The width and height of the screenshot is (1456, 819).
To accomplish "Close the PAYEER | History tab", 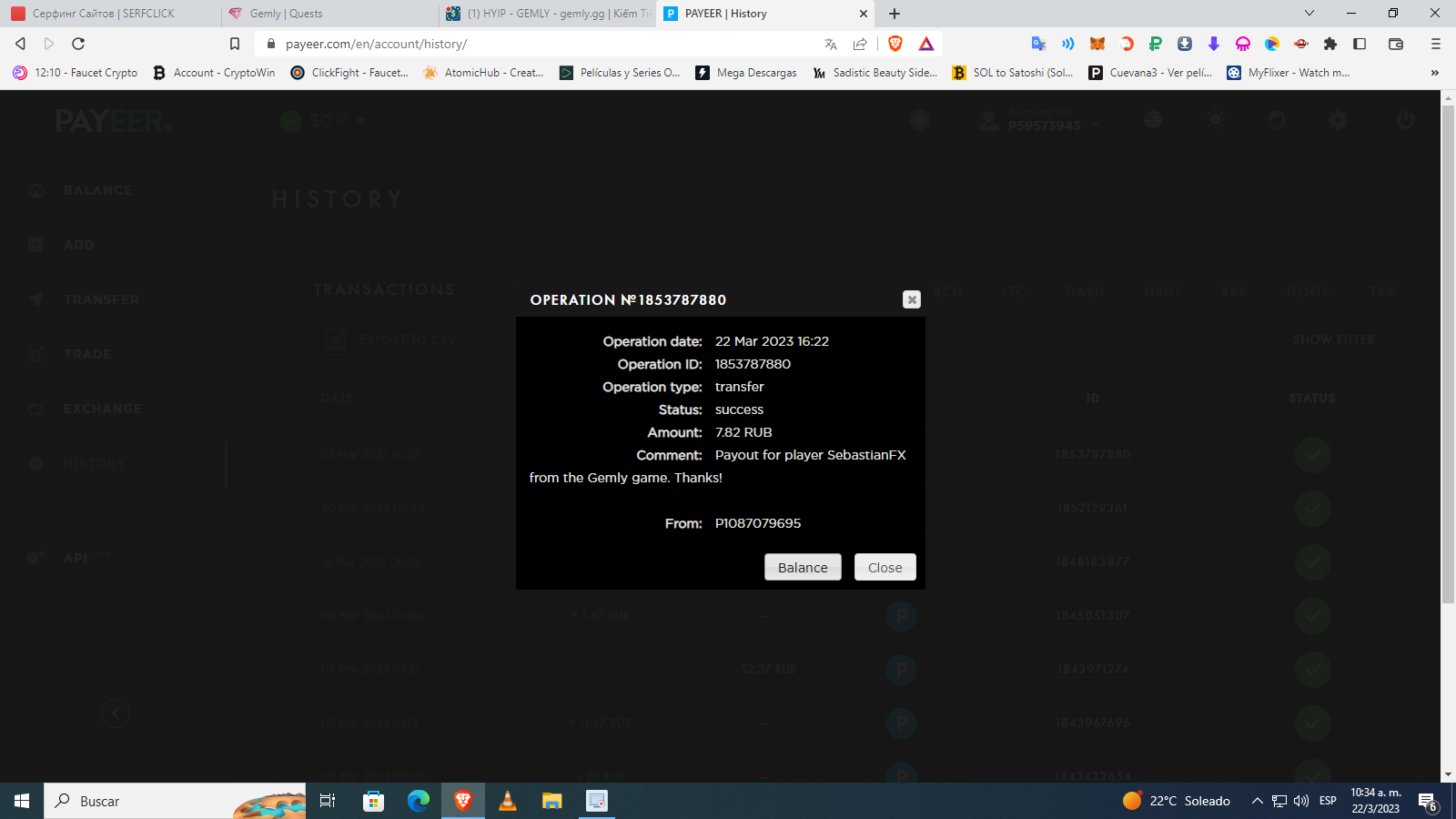I will 864,14.
